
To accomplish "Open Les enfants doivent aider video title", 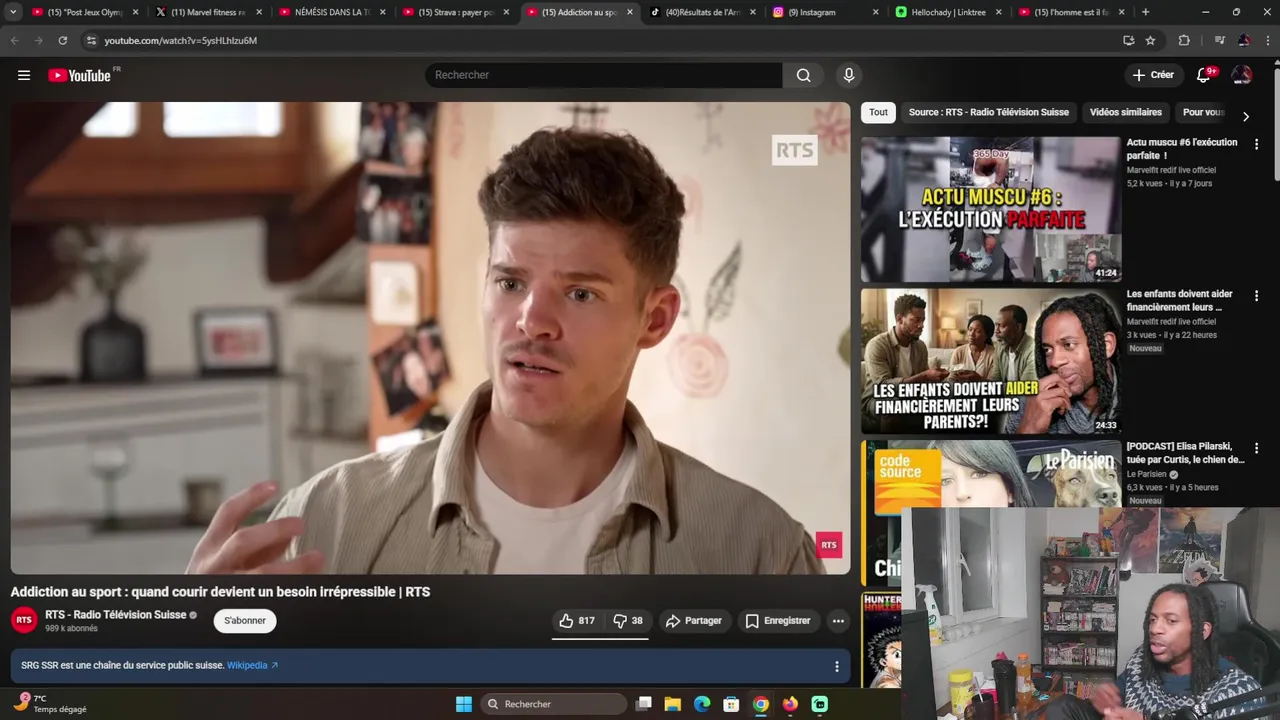I will [x=1180, y=301].
